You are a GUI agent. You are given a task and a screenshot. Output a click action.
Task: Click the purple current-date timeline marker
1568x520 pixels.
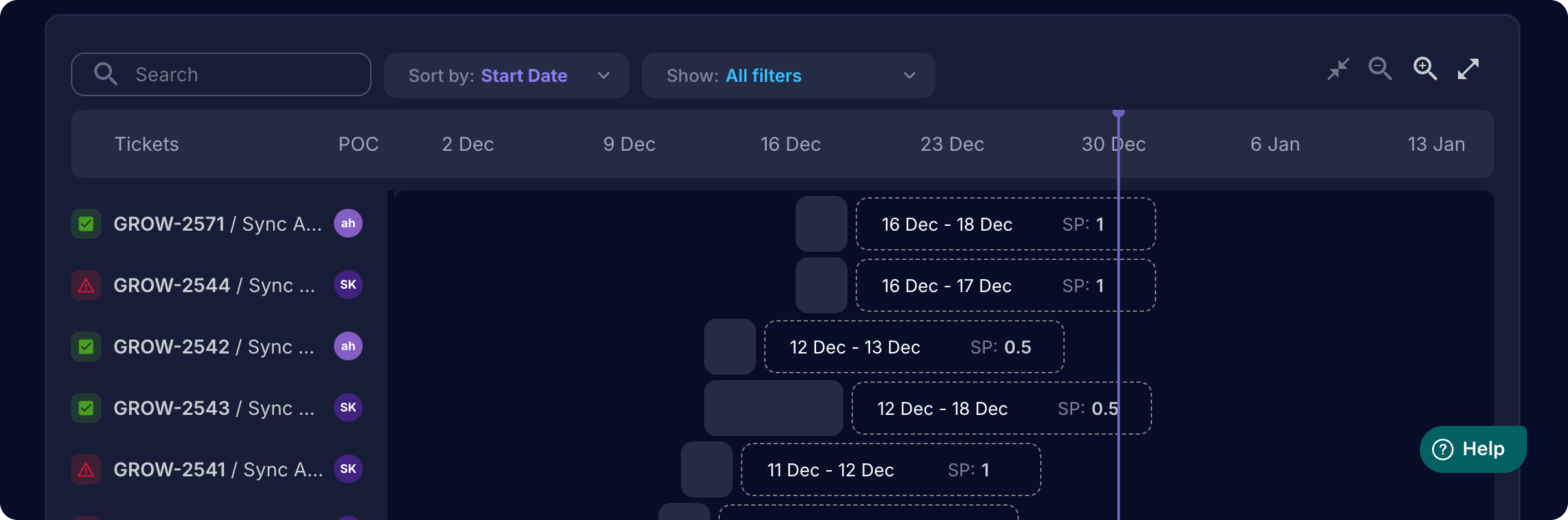(1119, 113)
